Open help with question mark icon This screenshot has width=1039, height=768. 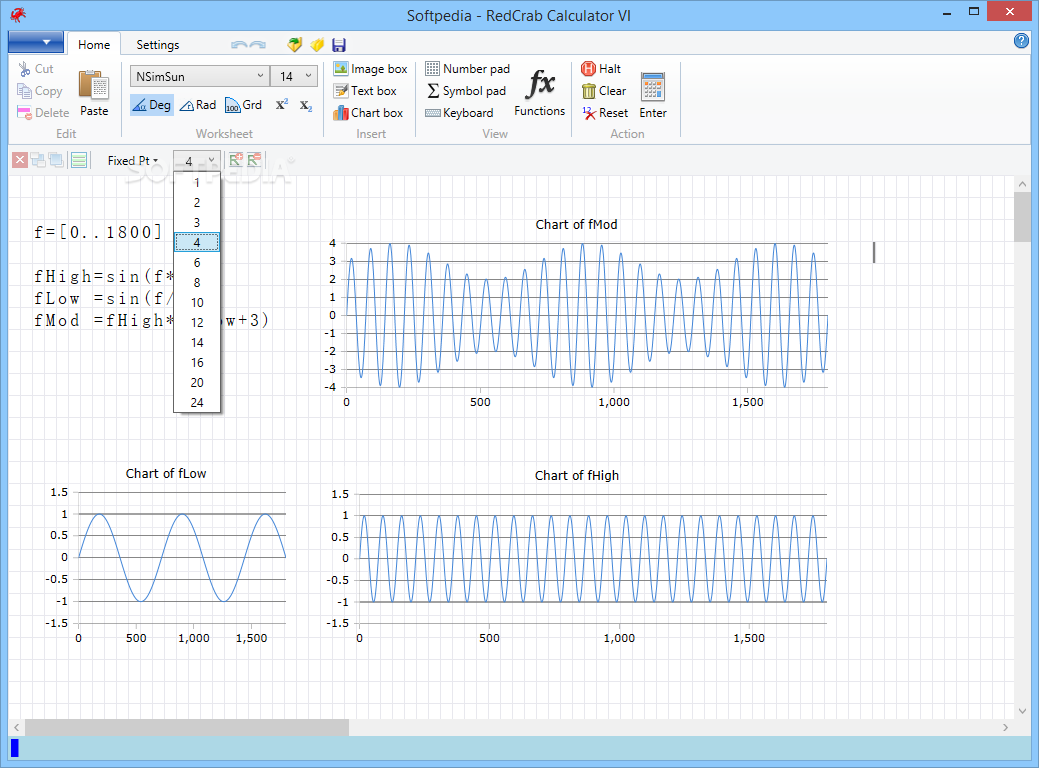[x=1021, y=41]
